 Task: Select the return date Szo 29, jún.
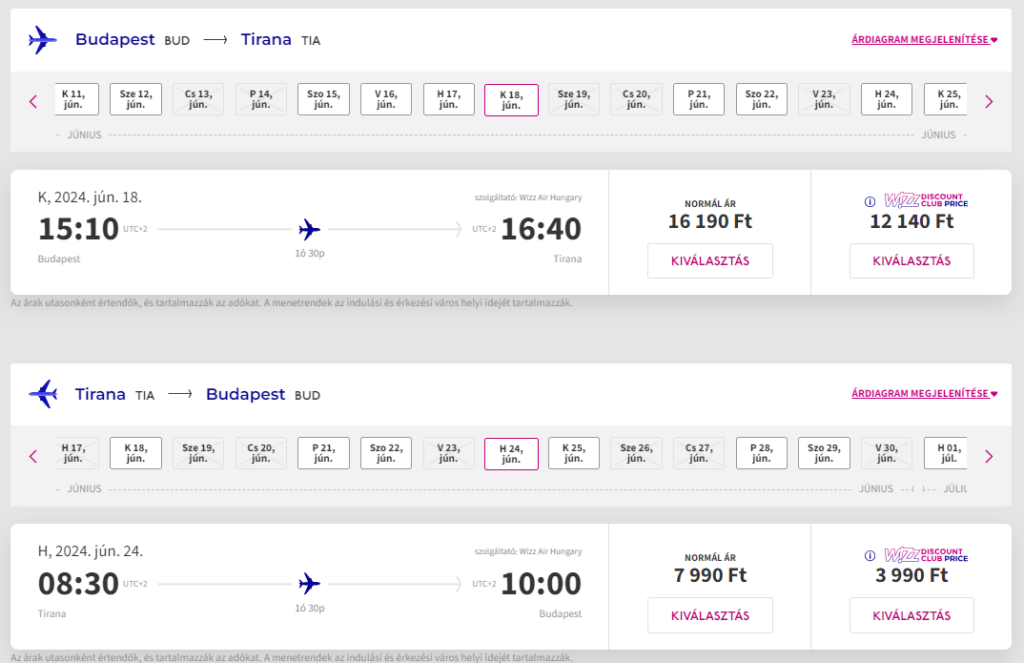(x=824, y=453)
